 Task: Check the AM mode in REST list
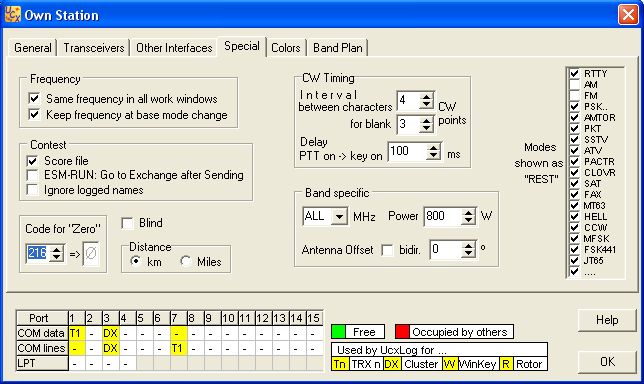click(574, 85)
